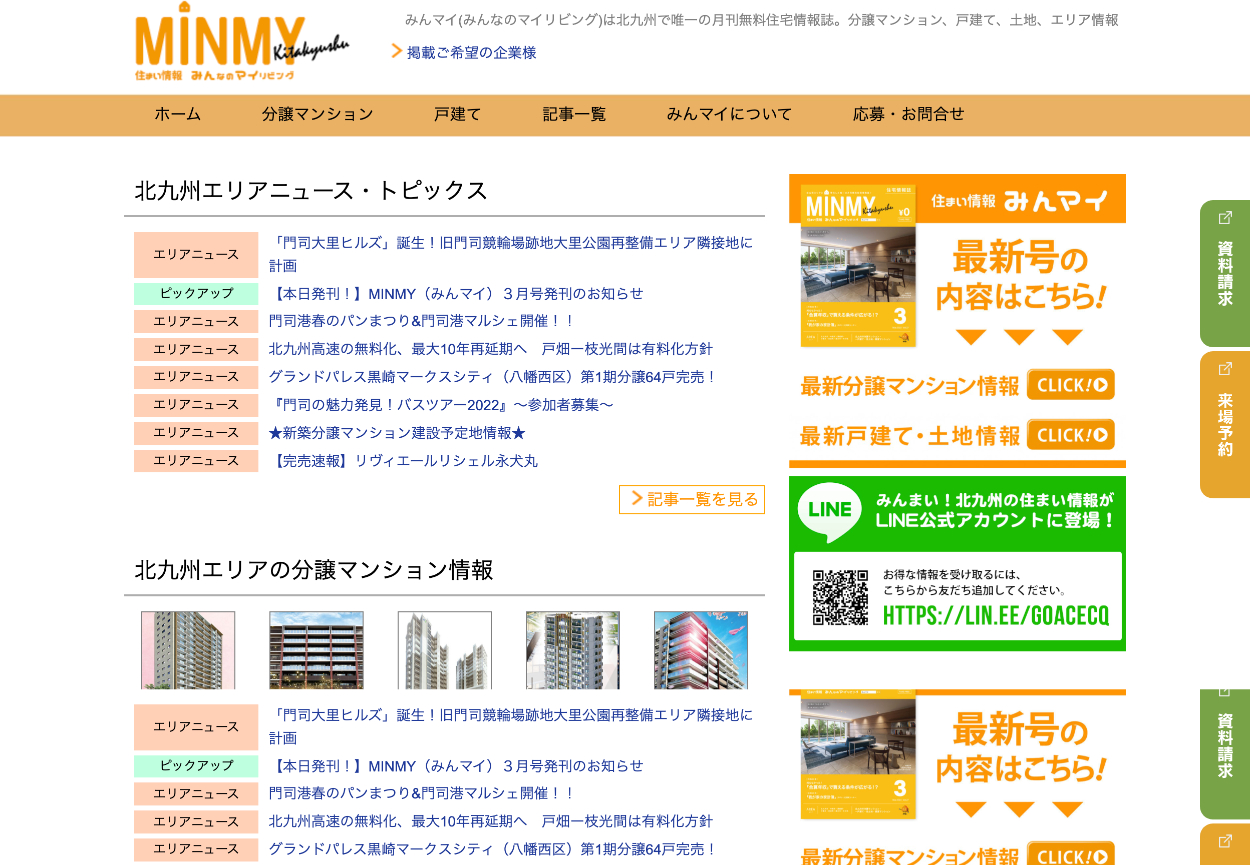Click the 北九州エリアの分譲マンション情報 heading
This screenshot has width=1250, height=865.
click(x=314, y=570)
